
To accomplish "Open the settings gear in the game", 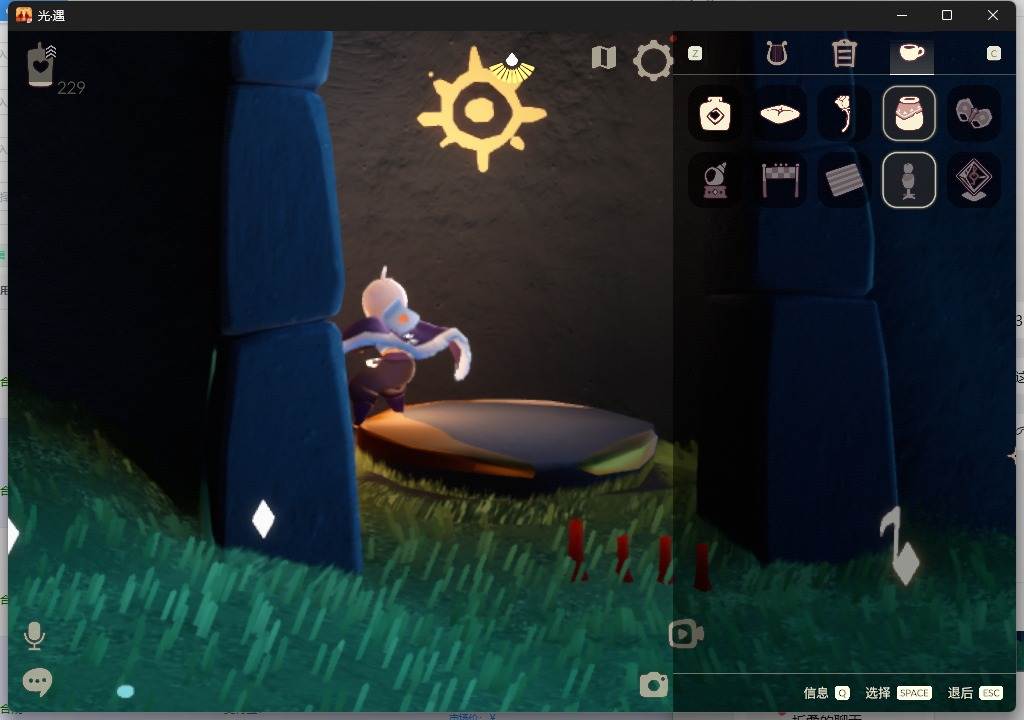I will (652, 60).
